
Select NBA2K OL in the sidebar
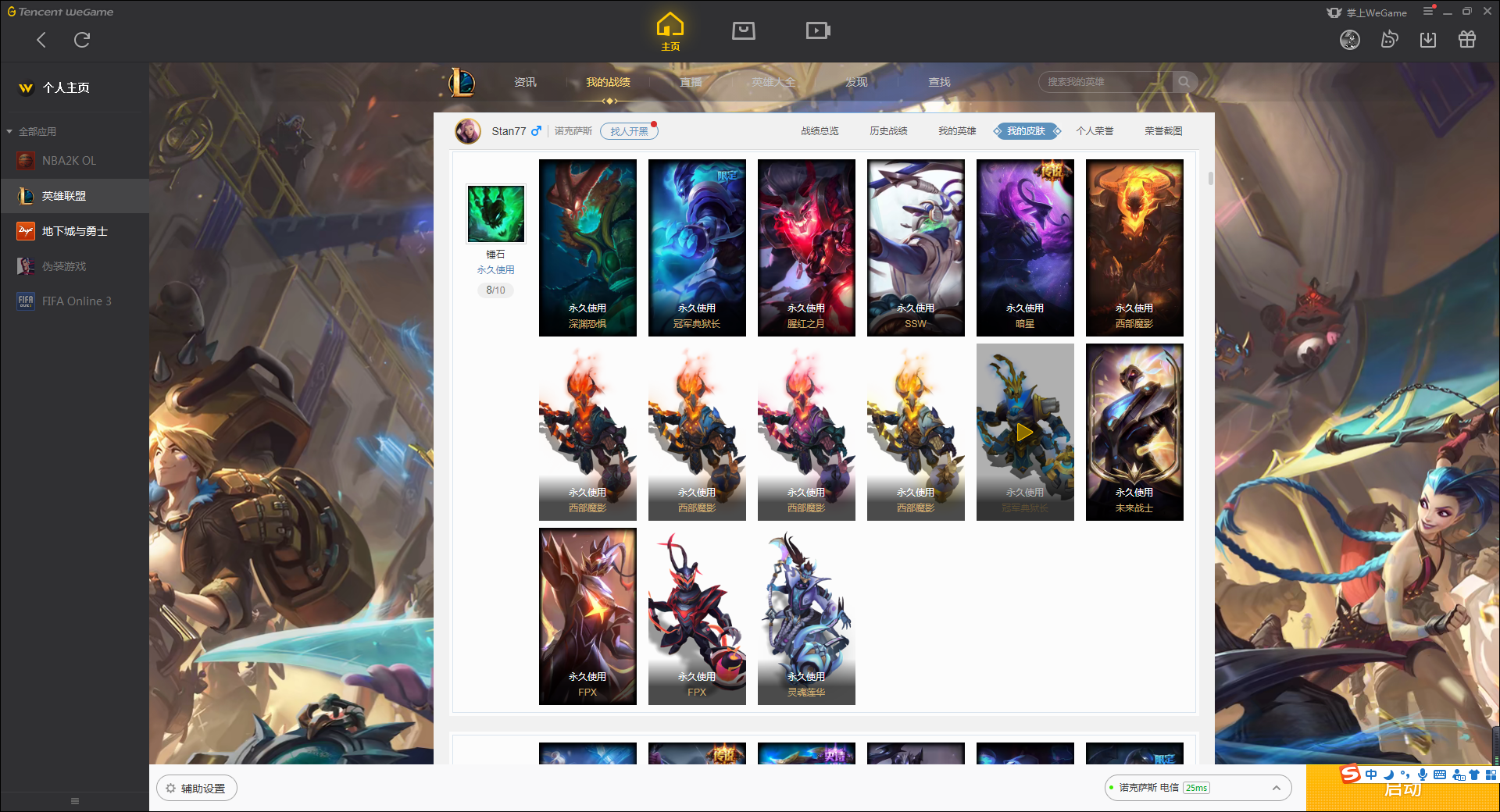[74, 161]
